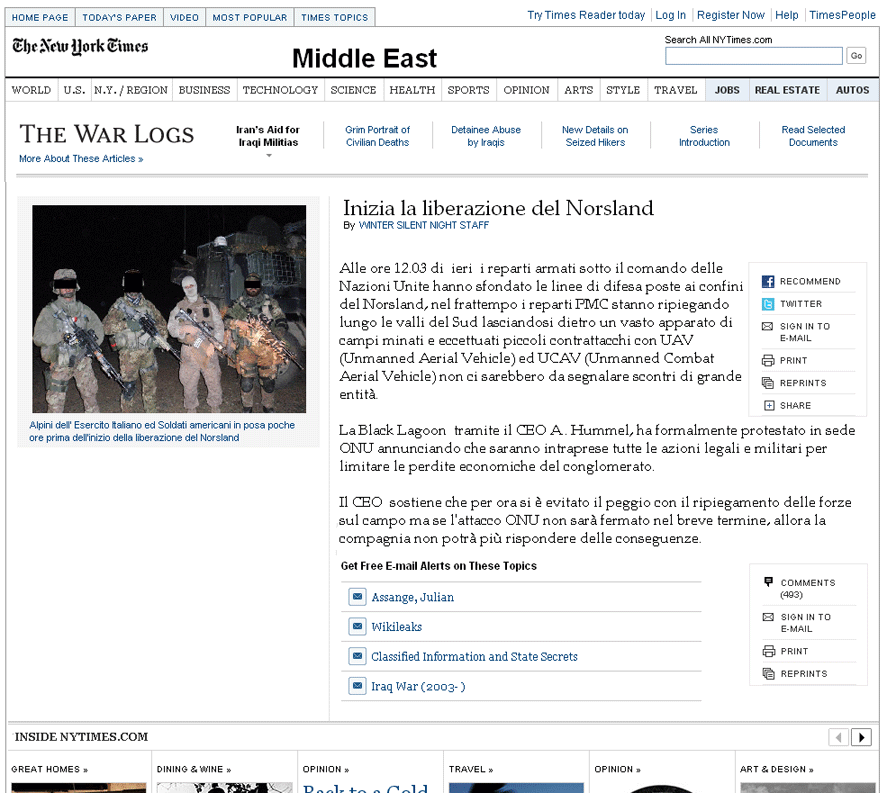Open the Art & Design section link
Image resolution: width=887 pixels, height=793 pixels.
777,769
